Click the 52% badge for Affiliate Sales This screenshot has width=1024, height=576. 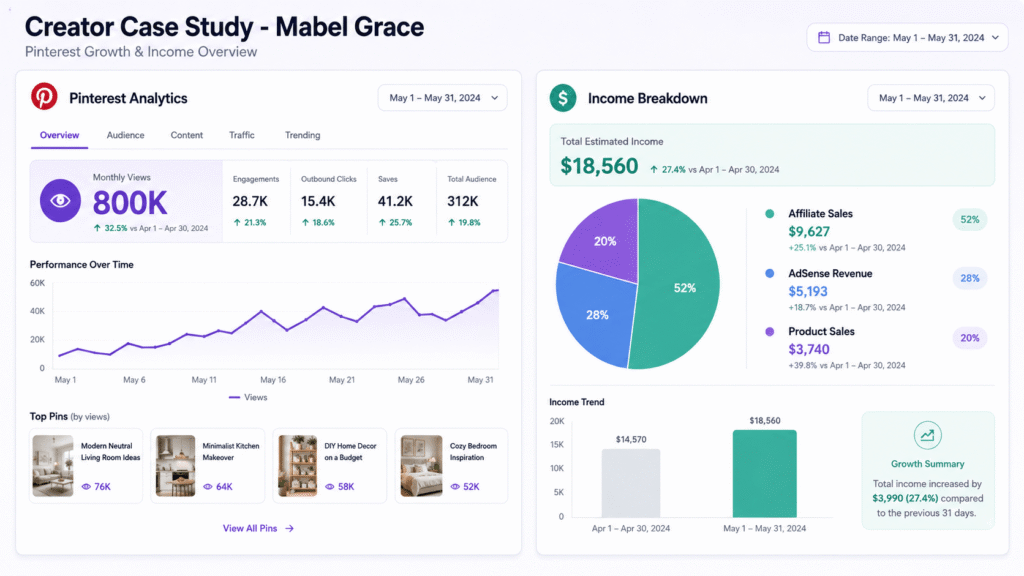click(970, 220)
